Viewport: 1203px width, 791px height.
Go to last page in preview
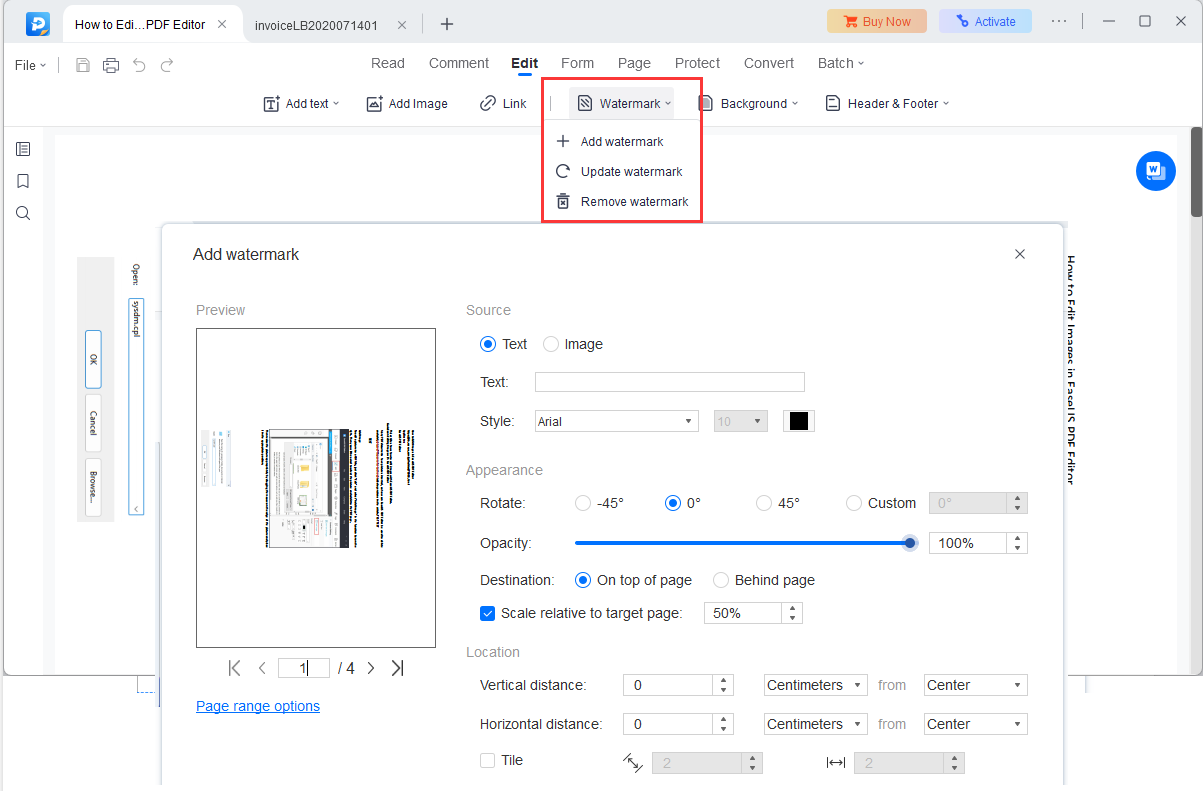tap(397, 668)
